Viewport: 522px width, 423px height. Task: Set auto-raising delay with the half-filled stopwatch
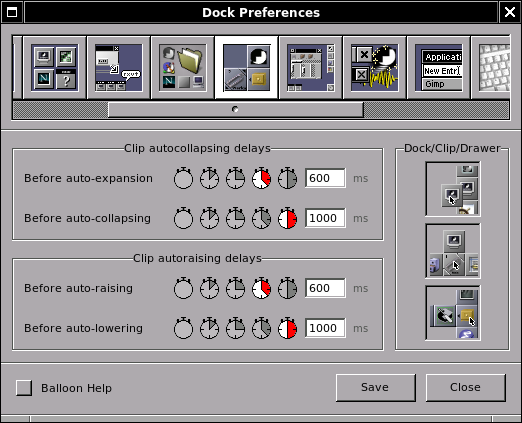287,288
